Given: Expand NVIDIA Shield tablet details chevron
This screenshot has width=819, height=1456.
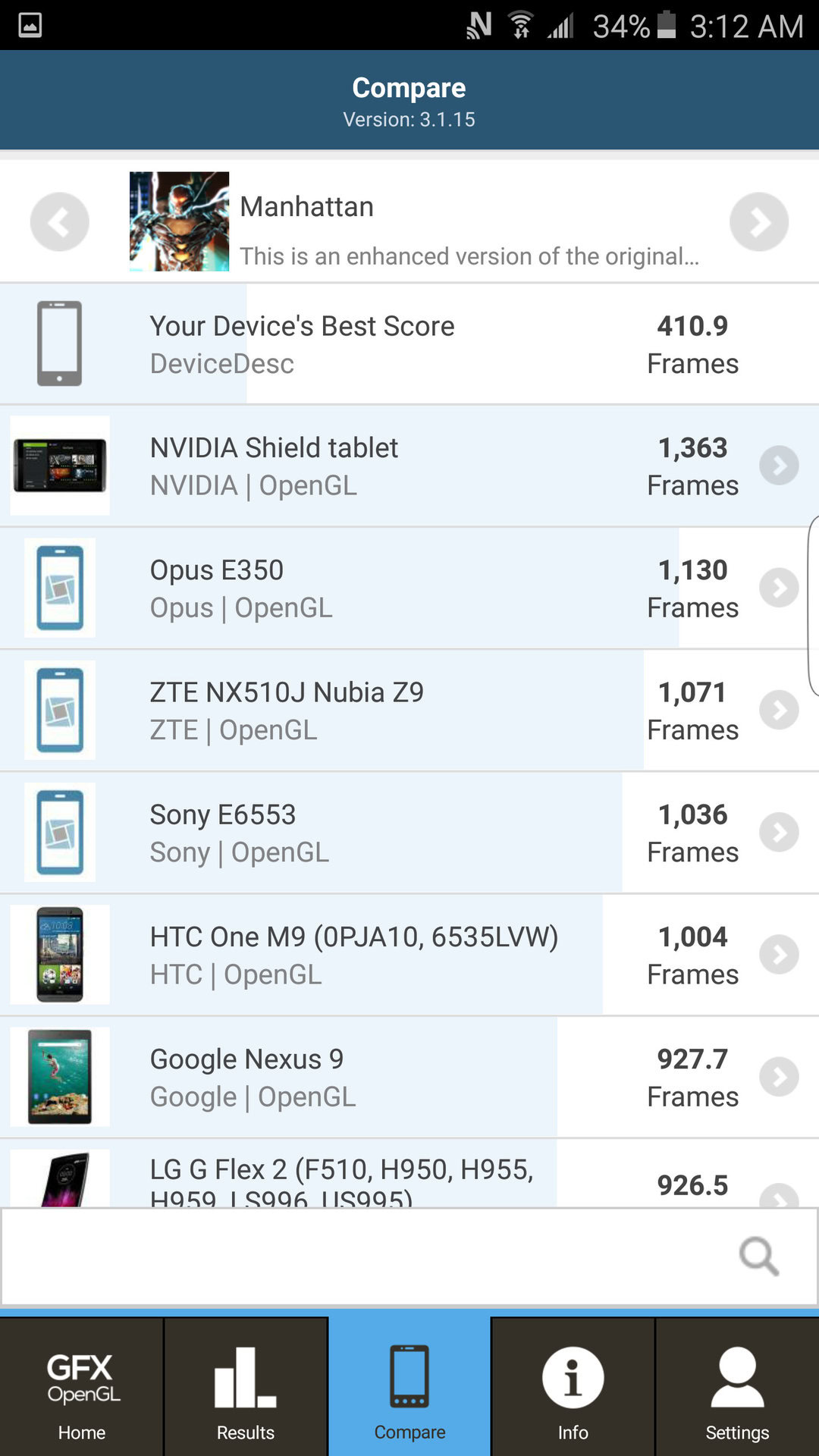Looking at the screenshot, I should click(x=780, y=466).
